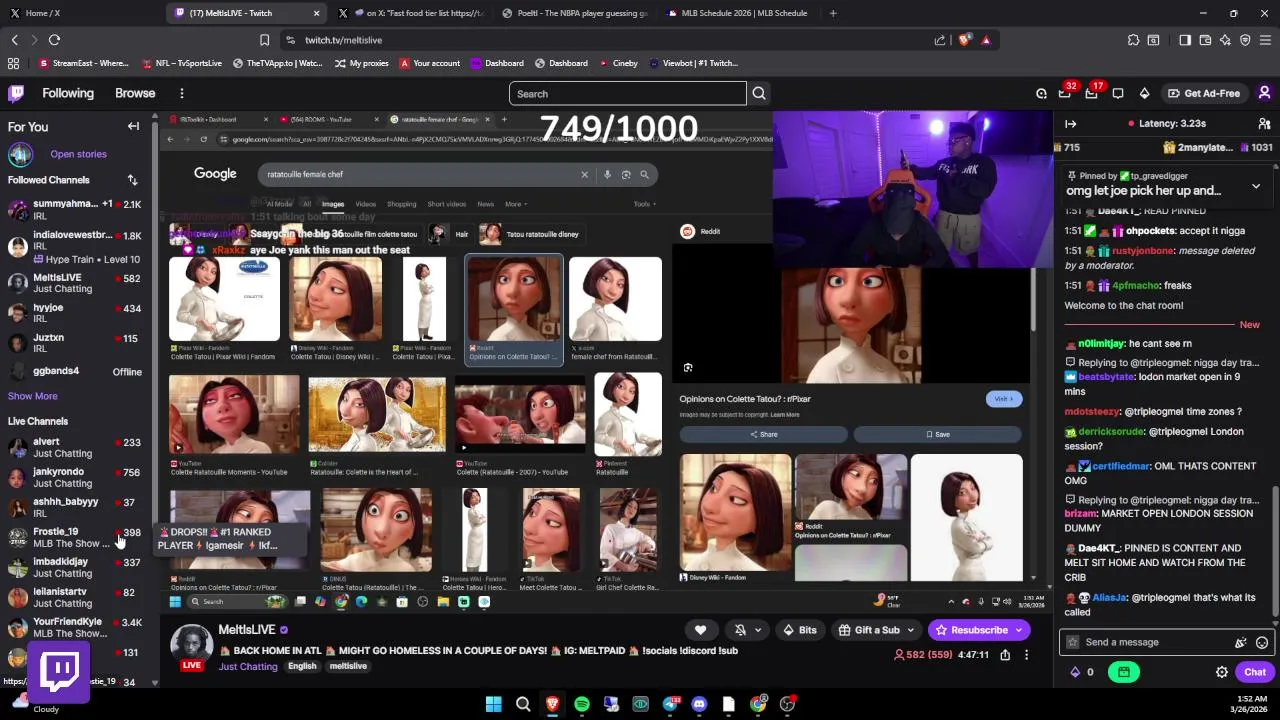Open the chat community users icon
Screen dimensions: 1280x720
tap(1264, 124)
